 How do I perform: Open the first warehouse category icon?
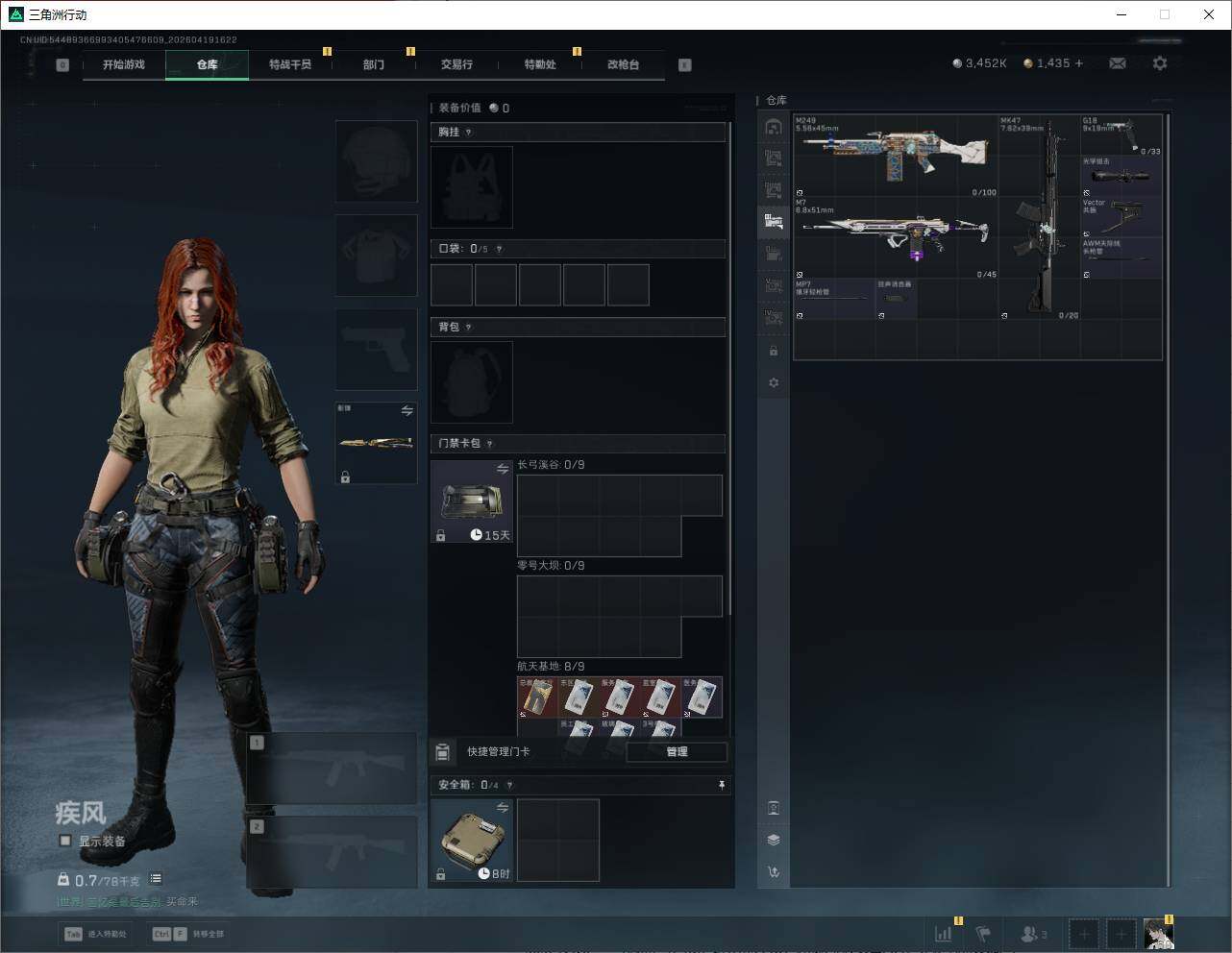[774, 127]
